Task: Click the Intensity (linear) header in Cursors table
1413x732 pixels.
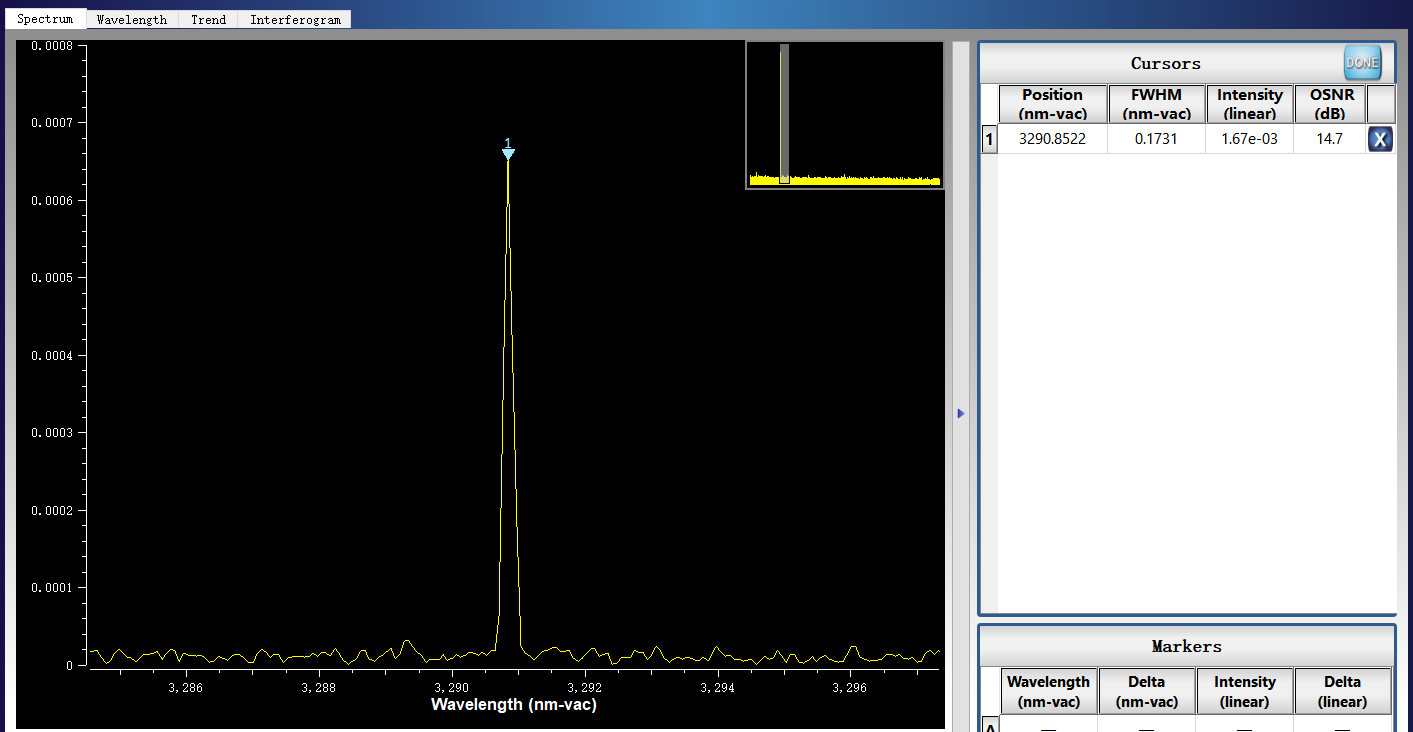Action: 1249,104
